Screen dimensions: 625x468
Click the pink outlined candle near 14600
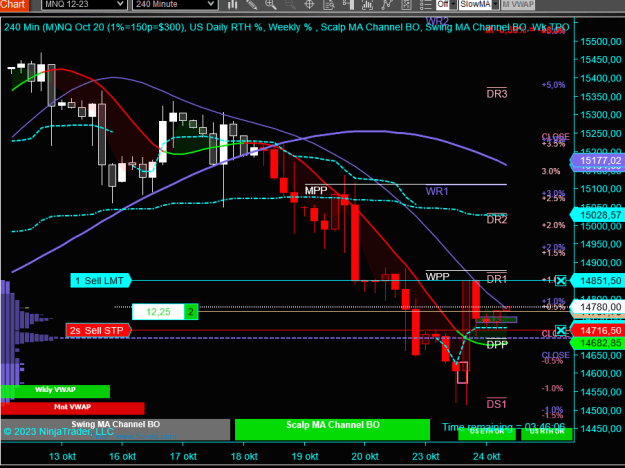click(x=462, y=373)
